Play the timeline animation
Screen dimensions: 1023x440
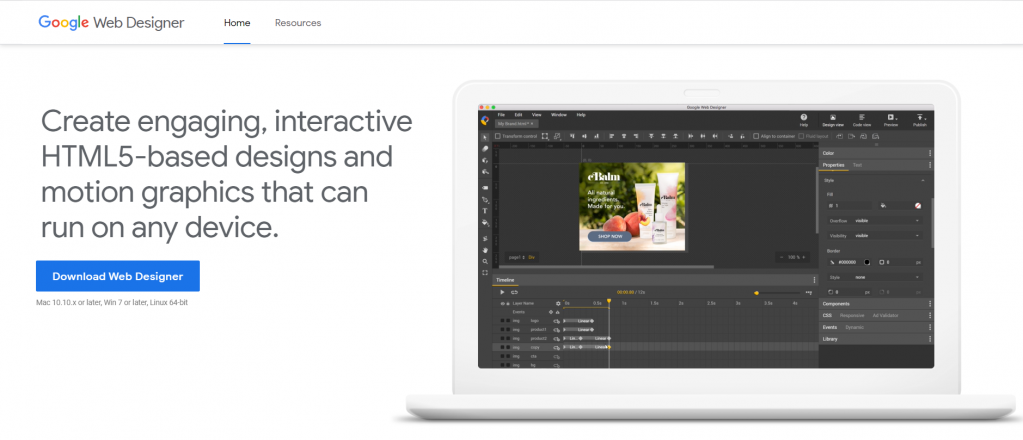pyautogui.click(x=502, y=292)
